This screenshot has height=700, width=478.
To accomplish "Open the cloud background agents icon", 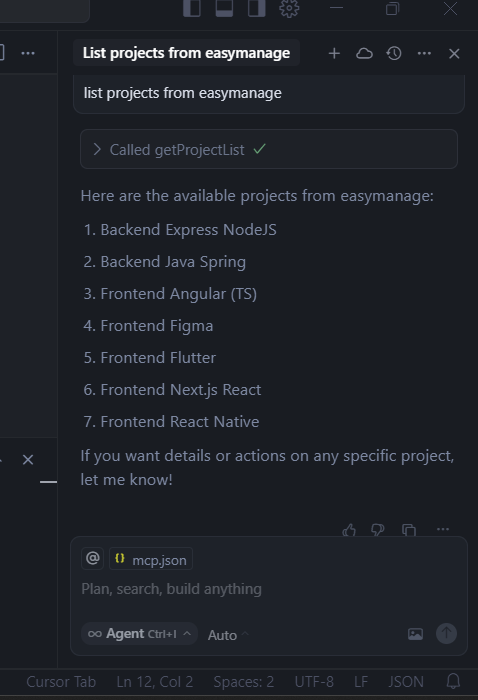I will coord(364,54).
